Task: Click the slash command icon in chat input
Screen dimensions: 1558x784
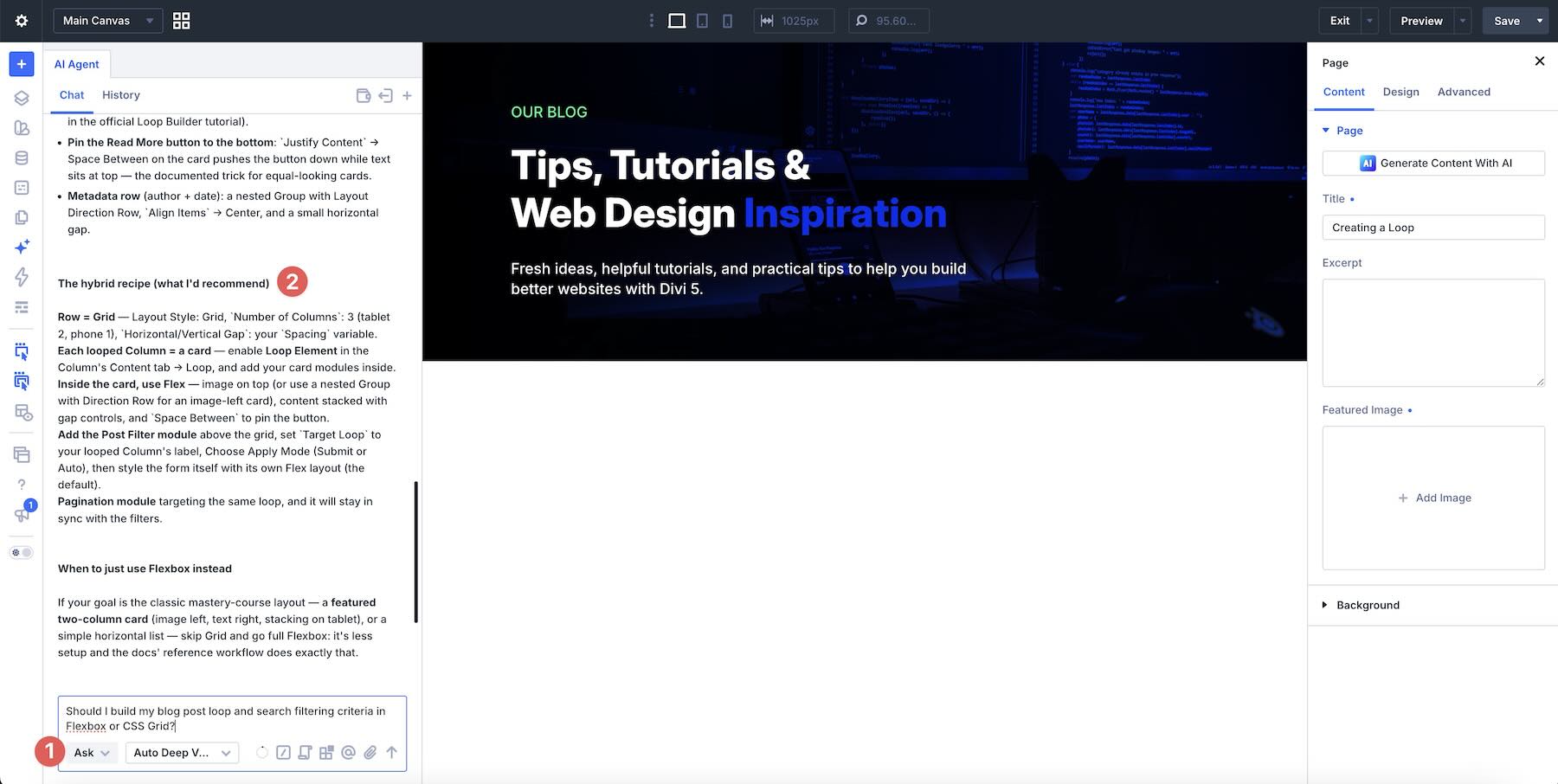Action: pyautogui.click(x=283, y=753)
